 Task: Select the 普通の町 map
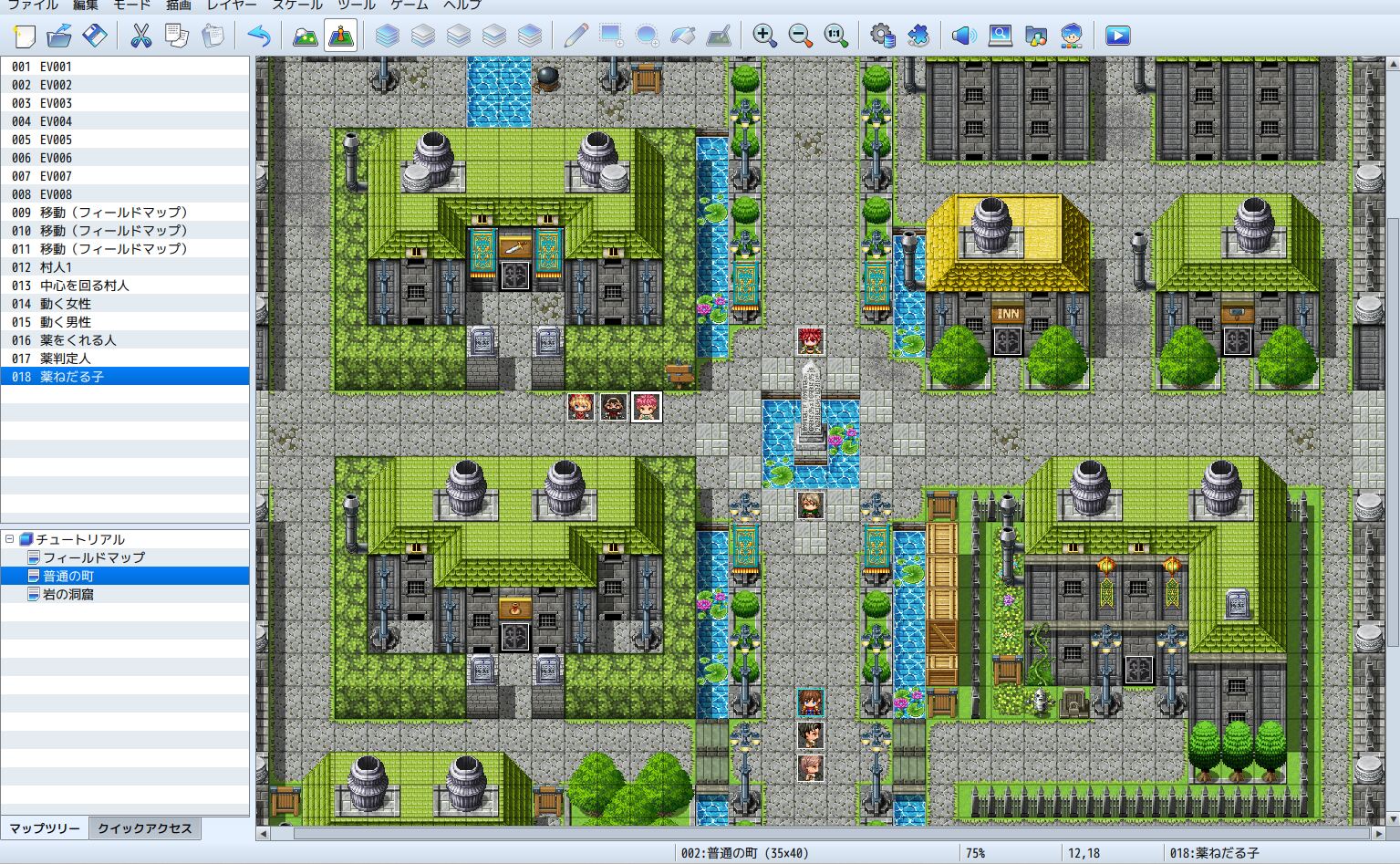(68, 576)
